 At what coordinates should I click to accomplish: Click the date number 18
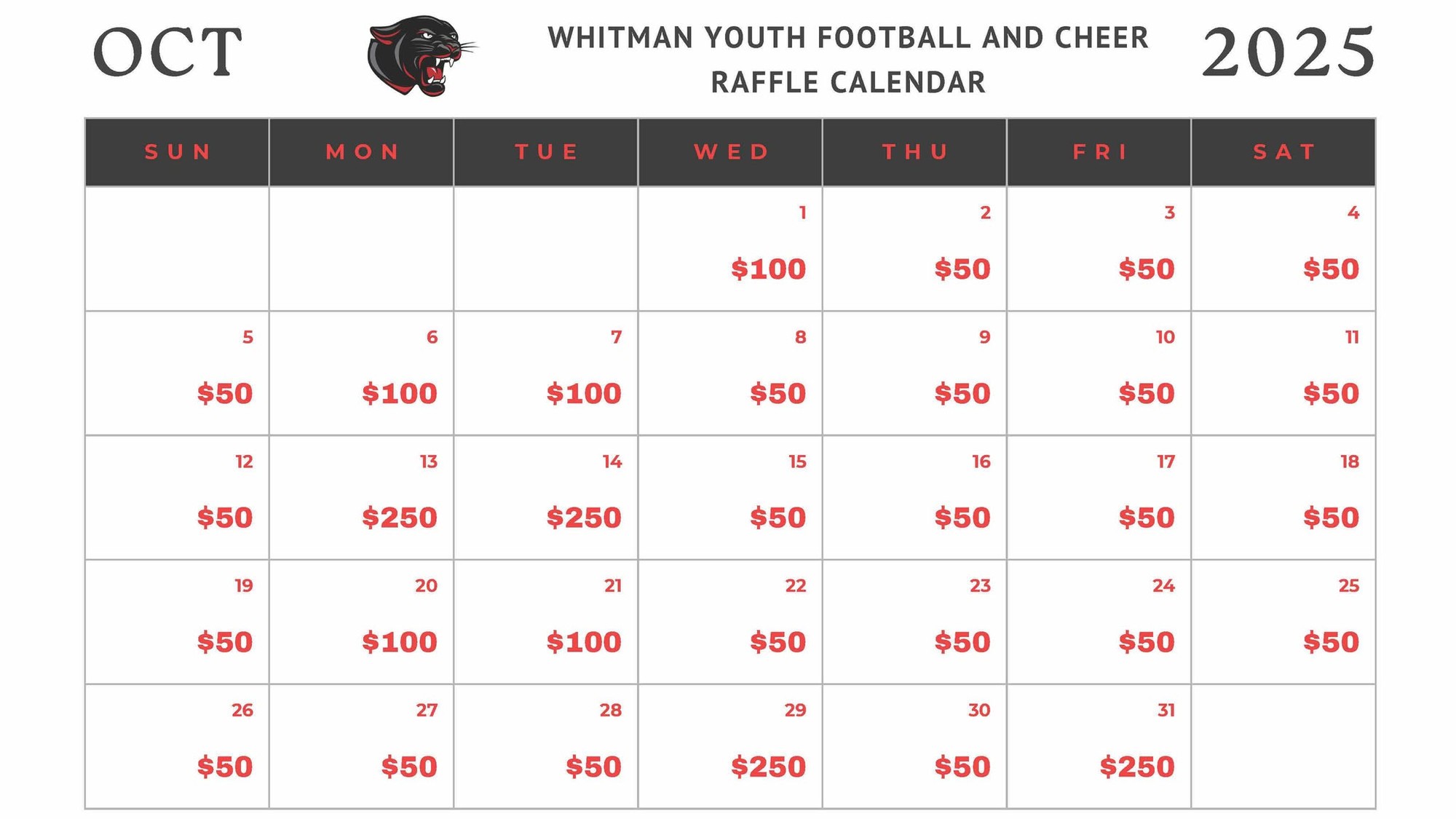1349,462
